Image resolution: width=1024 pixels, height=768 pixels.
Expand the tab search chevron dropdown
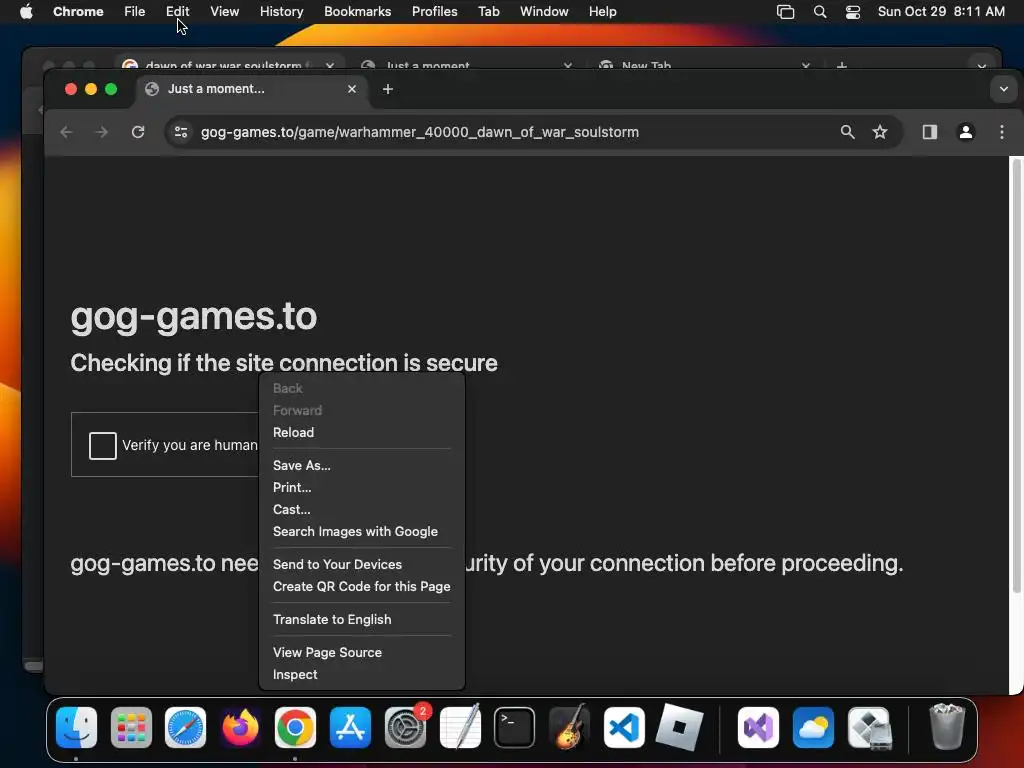1004,89
